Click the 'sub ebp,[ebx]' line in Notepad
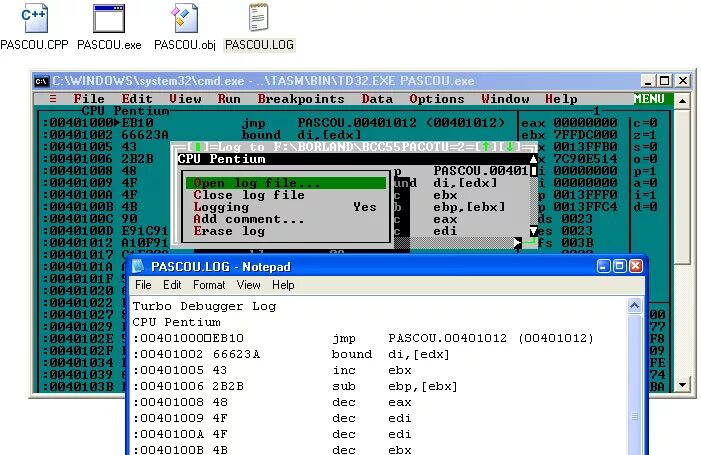 point(296,386)
